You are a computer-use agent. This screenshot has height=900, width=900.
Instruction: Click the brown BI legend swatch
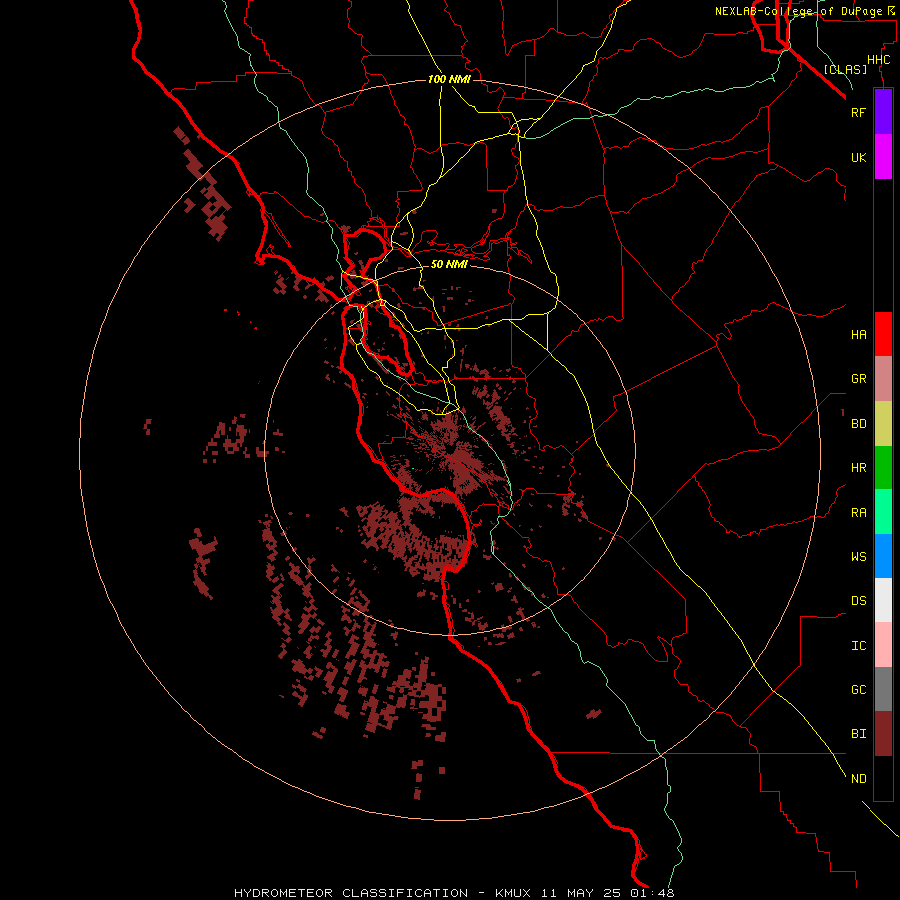[883, 734]
